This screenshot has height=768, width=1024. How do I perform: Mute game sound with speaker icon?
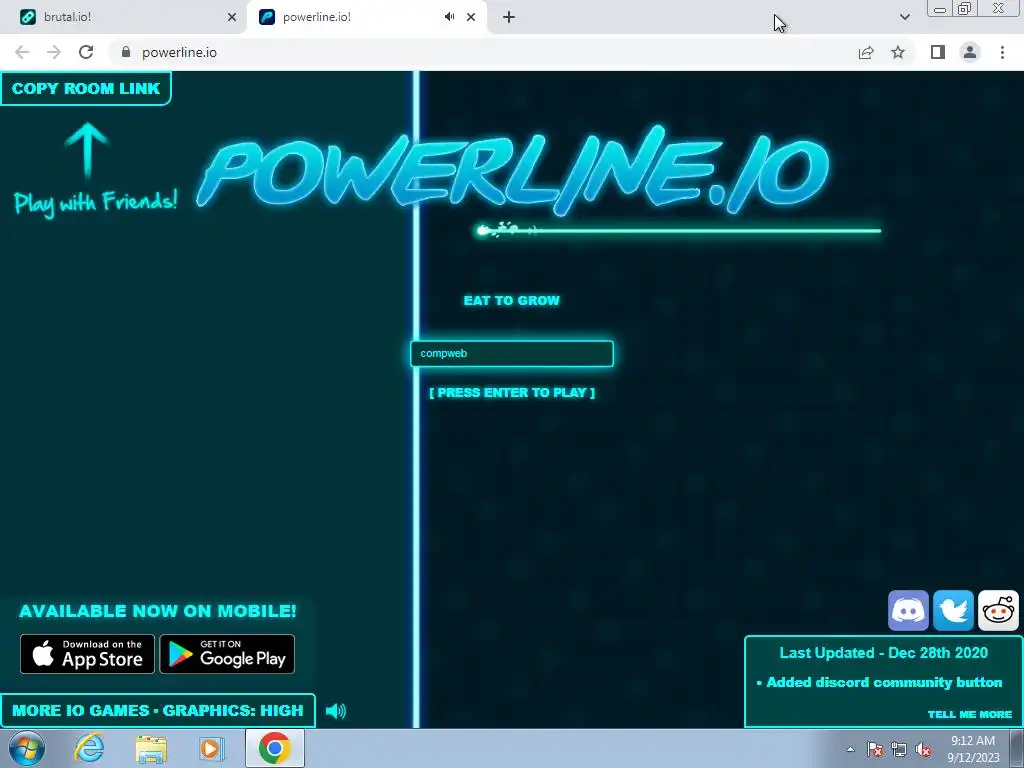click(x=336, y=711)
